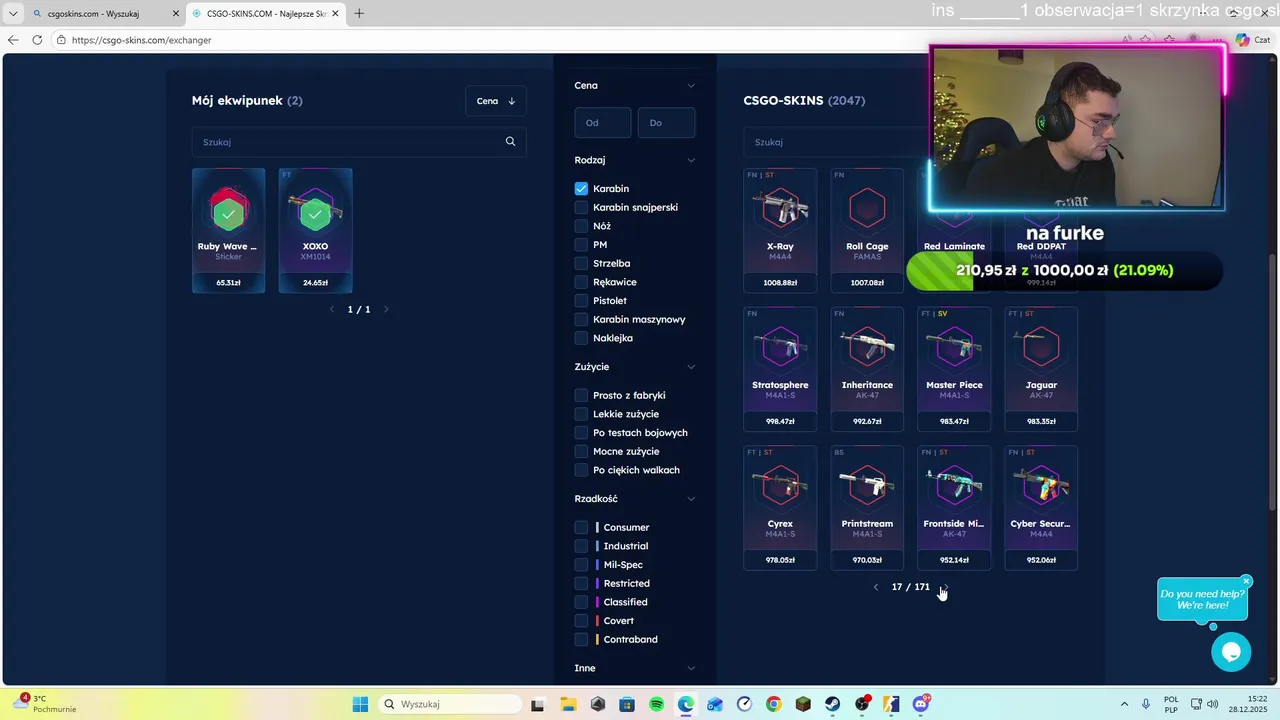Open File Explorer from the taskbar

point(568,704)
